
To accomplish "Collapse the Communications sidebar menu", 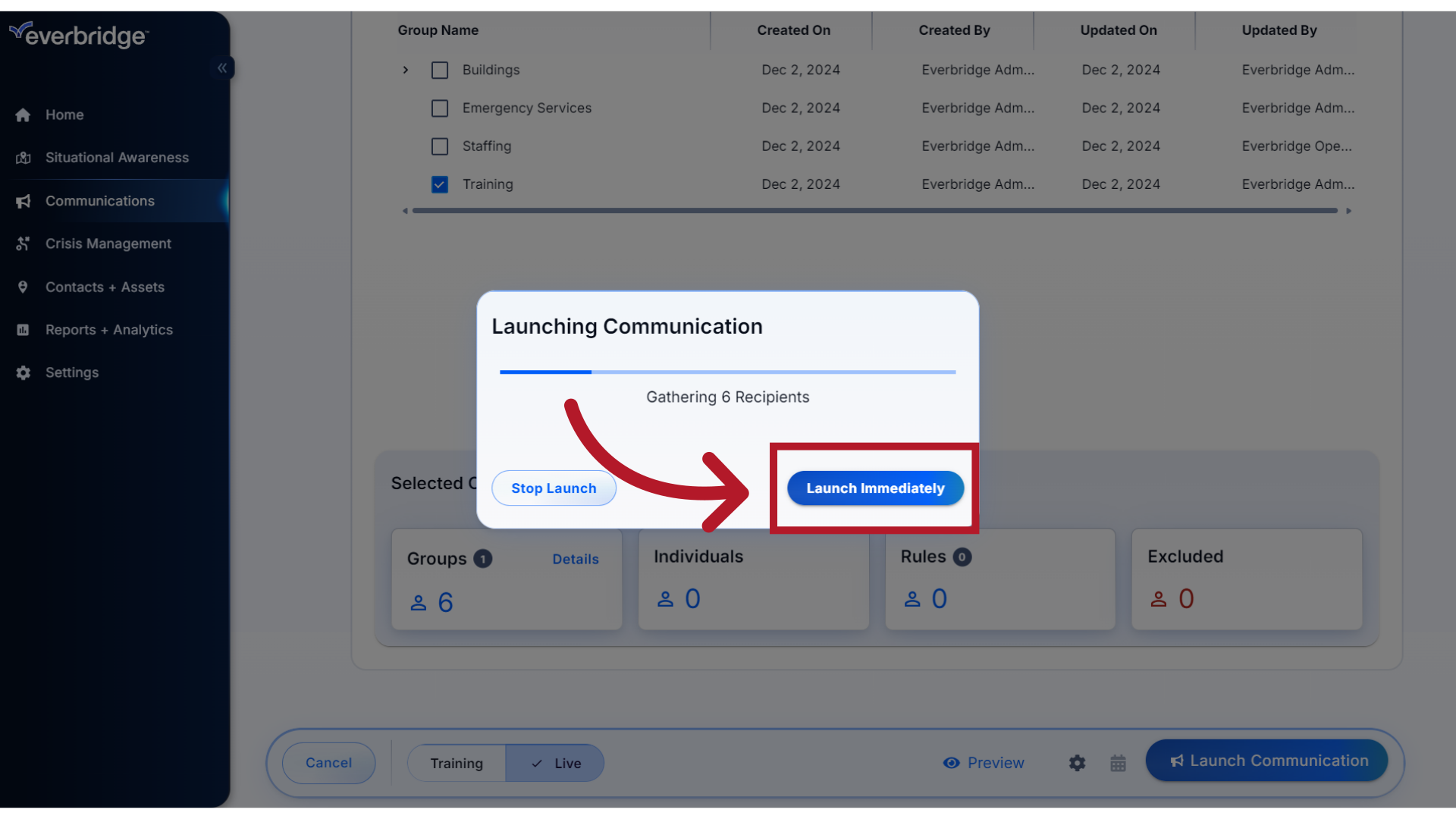I will (222, 68).
